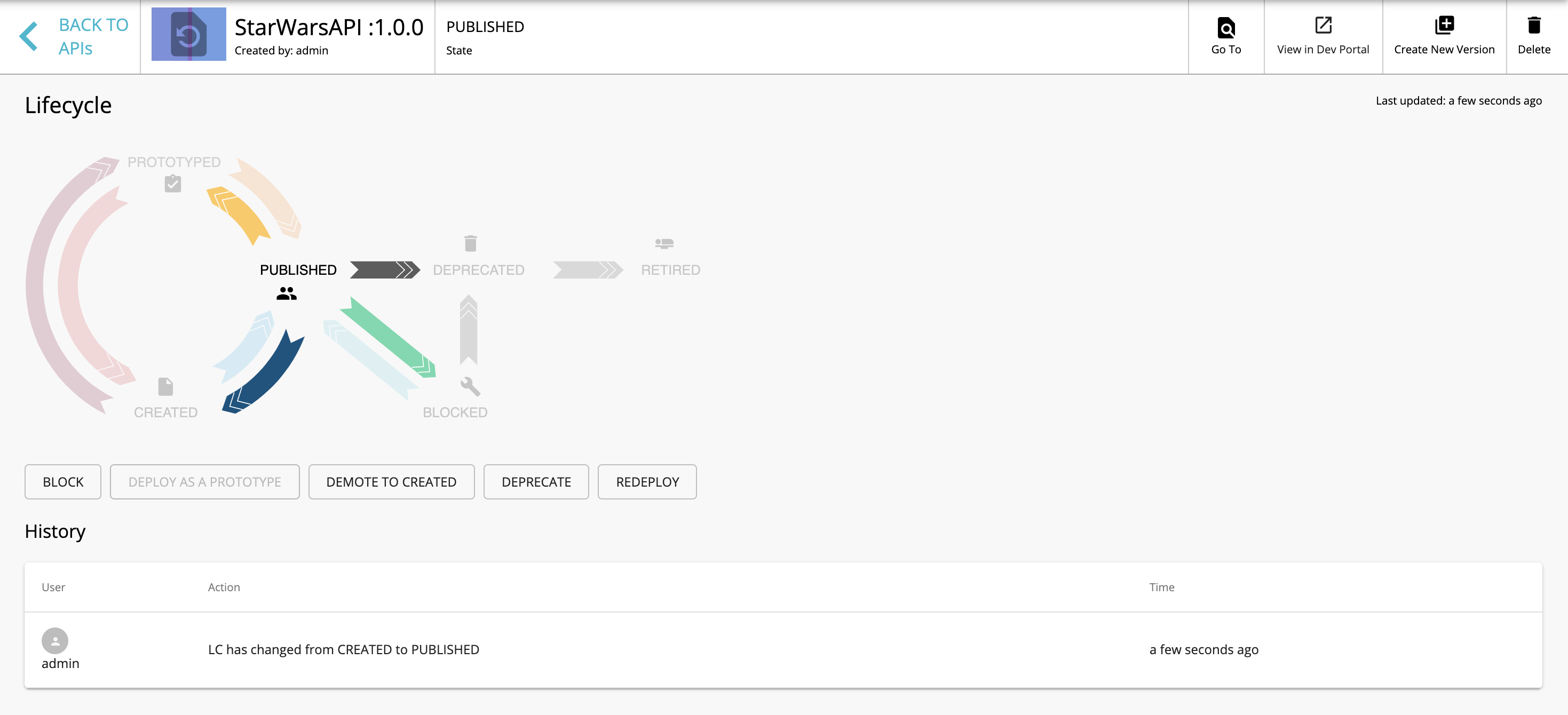Click the DEPRECATE button
The height and width of the screenshot is (715, 1568).
[x=536, y=481]
